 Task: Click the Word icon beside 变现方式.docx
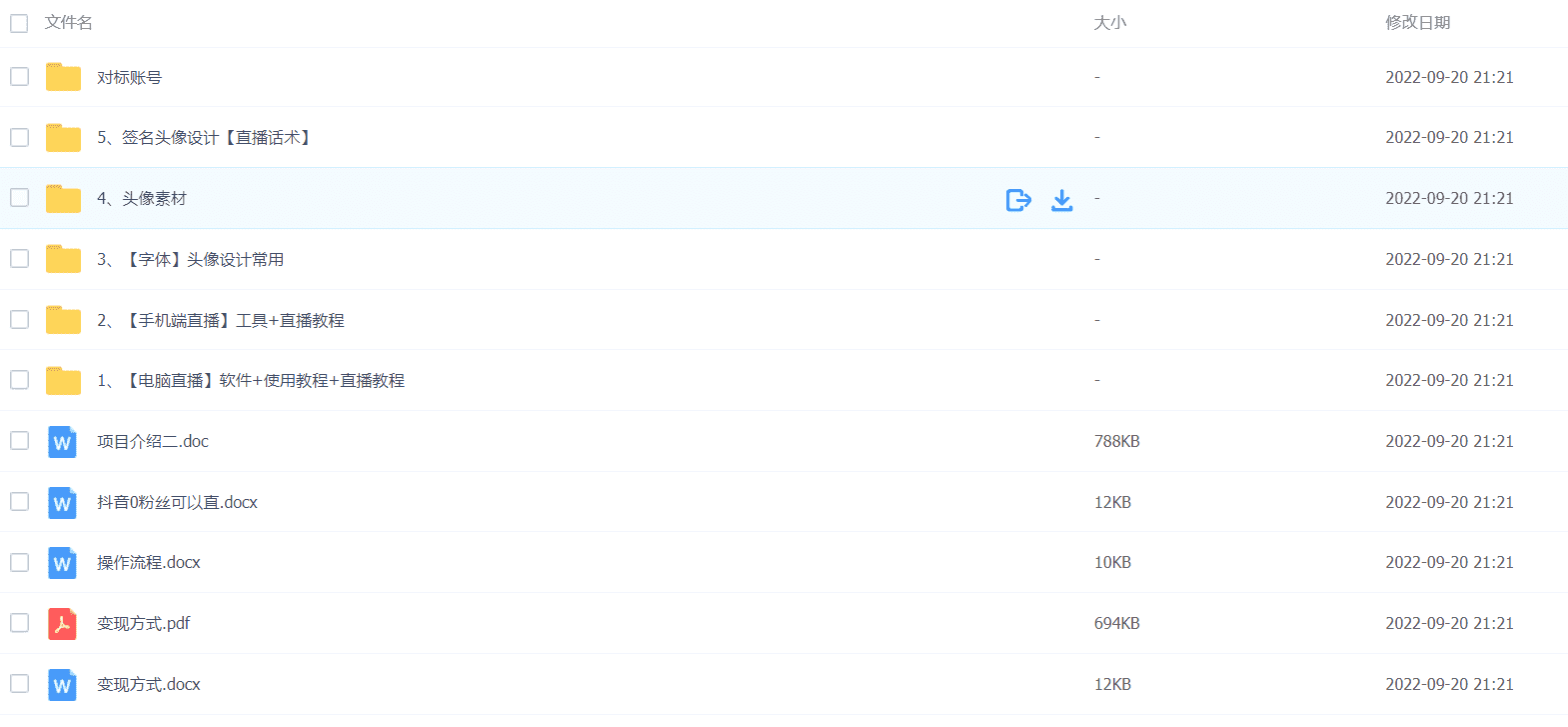(62, 685)
